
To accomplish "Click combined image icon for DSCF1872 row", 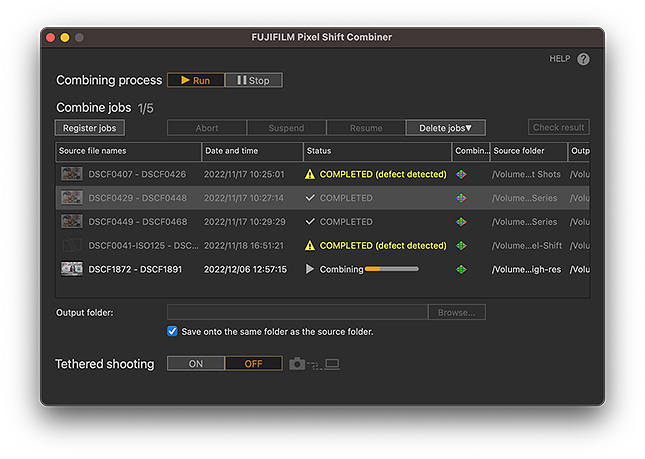I will [x=461, y=269].
